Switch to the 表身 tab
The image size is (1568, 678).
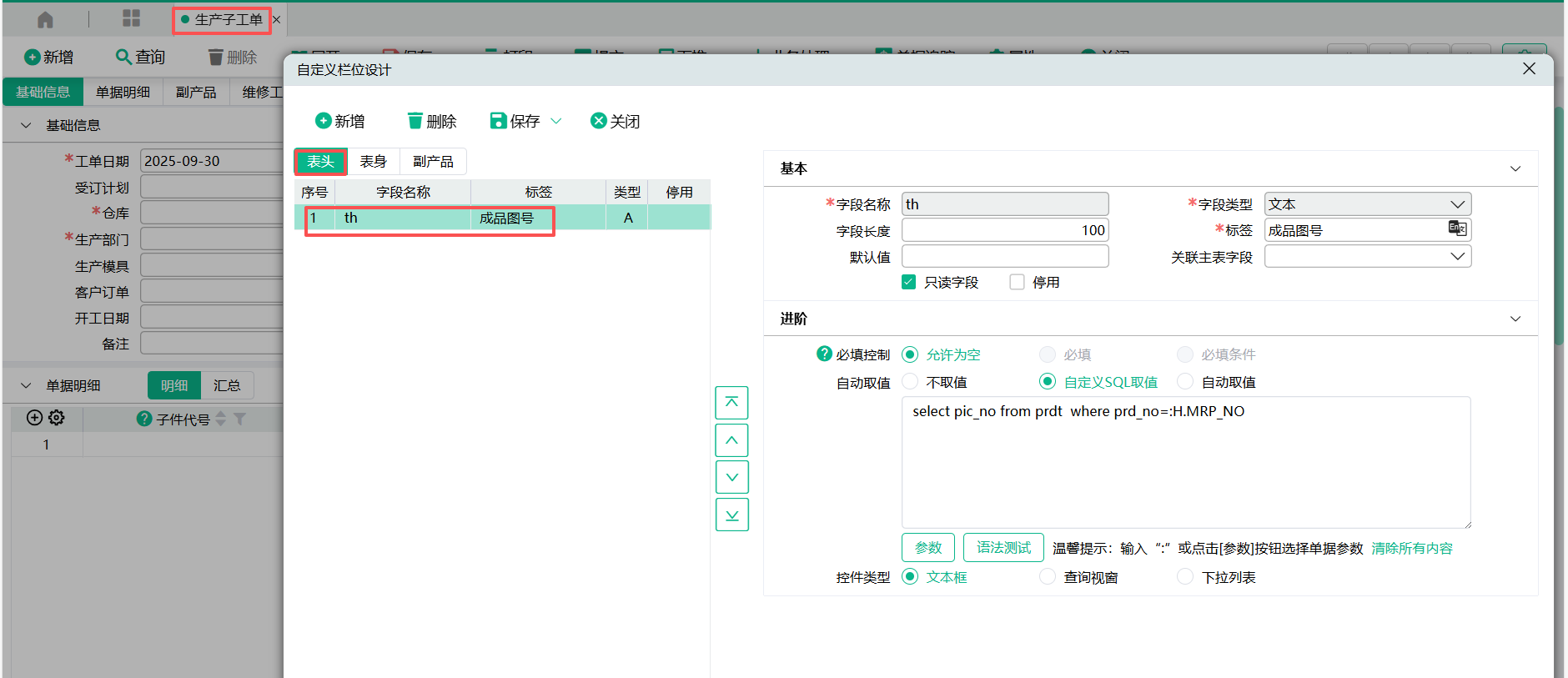pos(373,162)
